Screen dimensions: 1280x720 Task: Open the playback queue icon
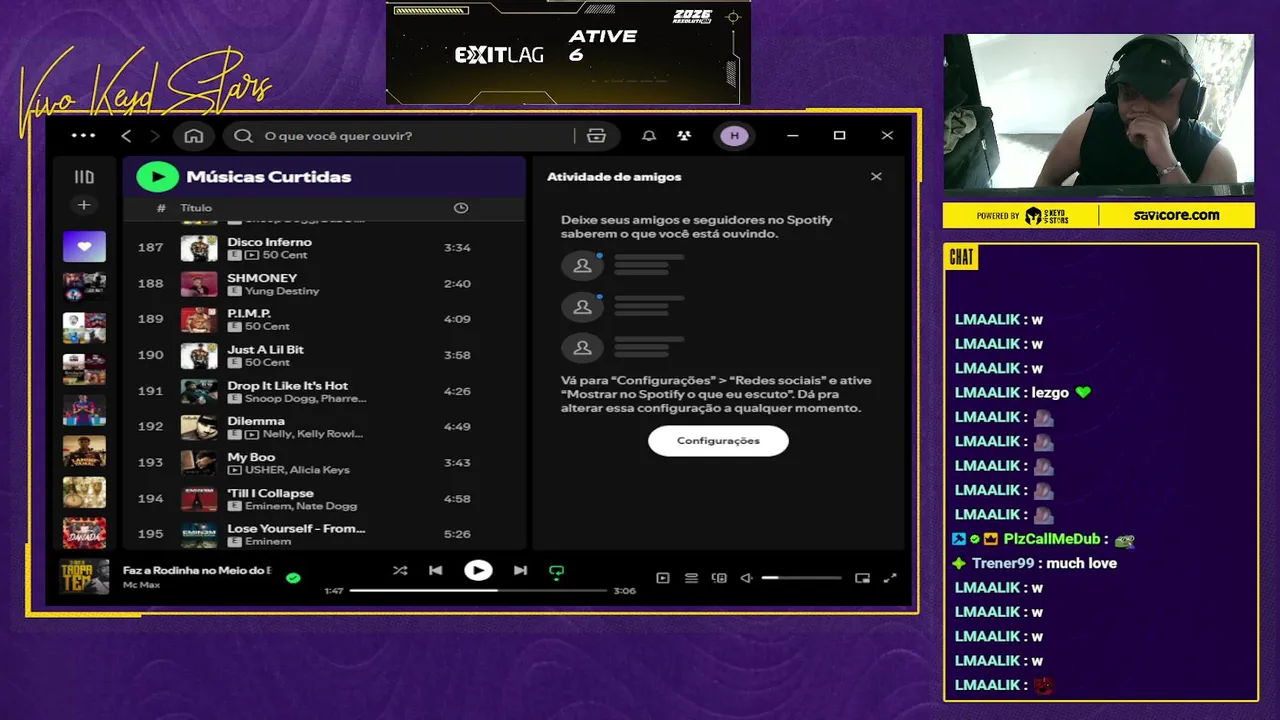(691, 578)
